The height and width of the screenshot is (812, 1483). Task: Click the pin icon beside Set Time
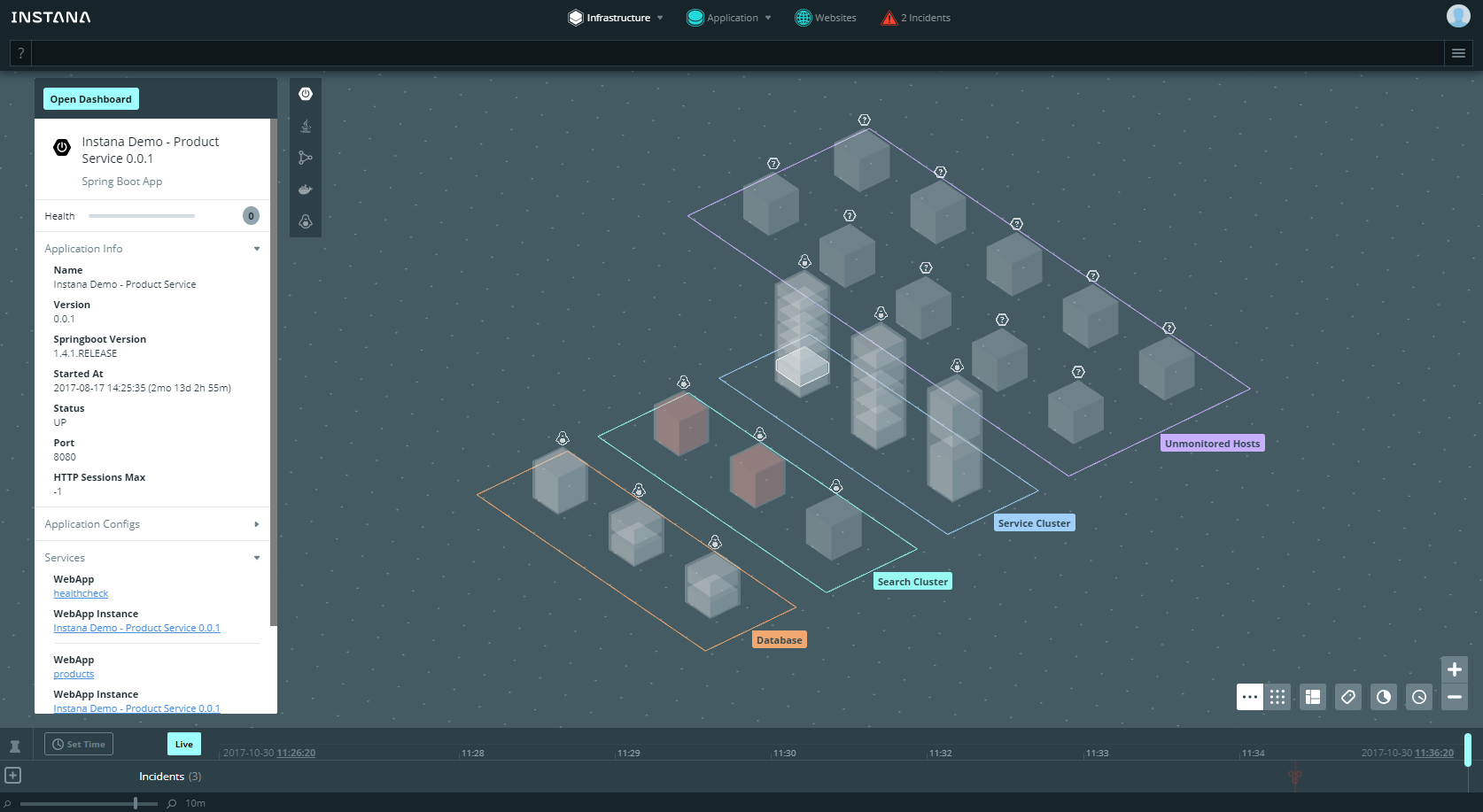pos(15,746)
